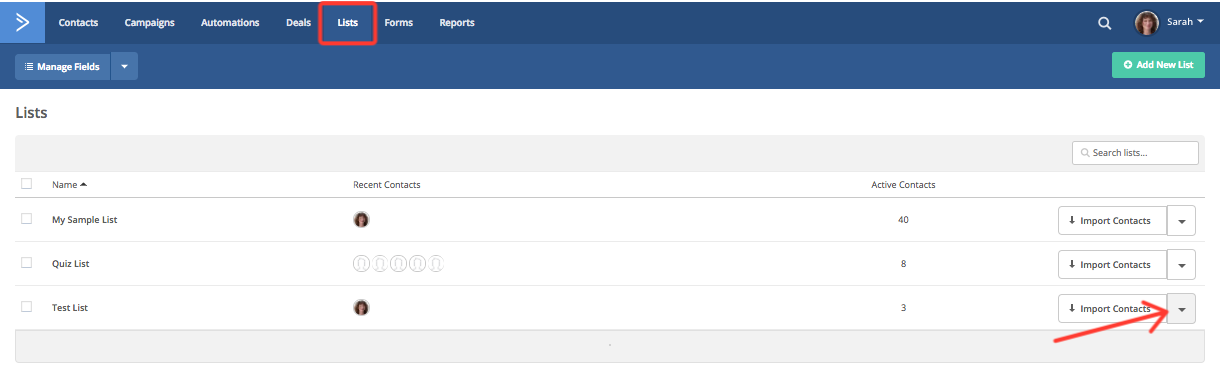
Task: Switch to the Automations tab
Action: (230, 23)
